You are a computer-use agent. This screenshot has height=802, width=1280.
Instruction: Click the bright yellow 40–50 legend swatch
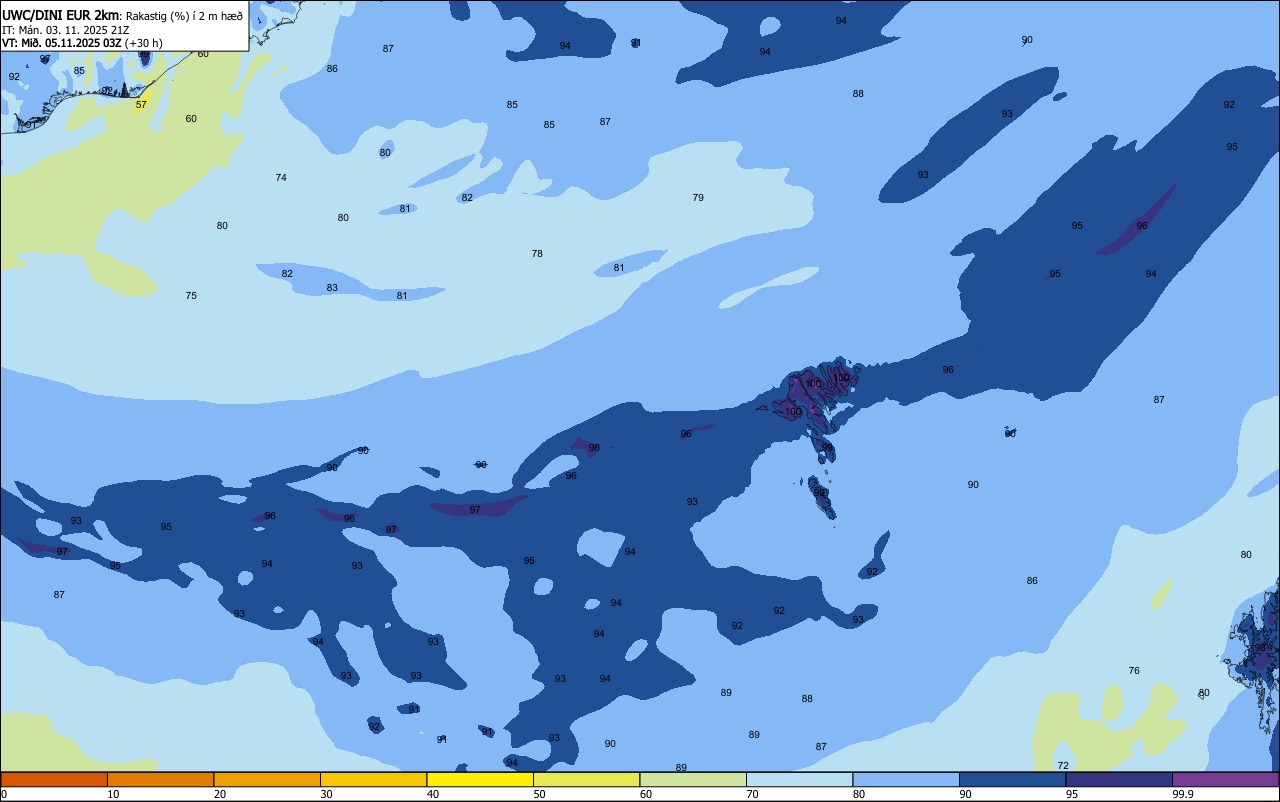[480, 780]
